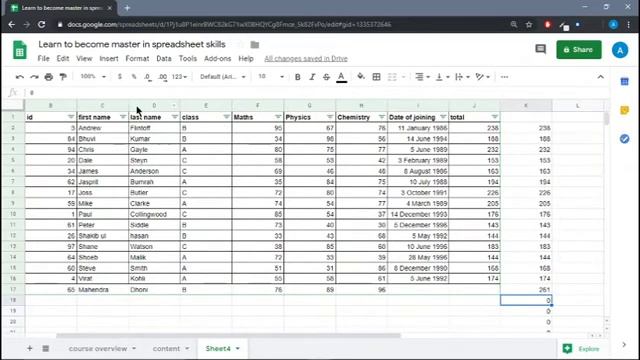Open filter for Date of joining
The height and width of the screenshot is (360, 640).
coord(443,117)
